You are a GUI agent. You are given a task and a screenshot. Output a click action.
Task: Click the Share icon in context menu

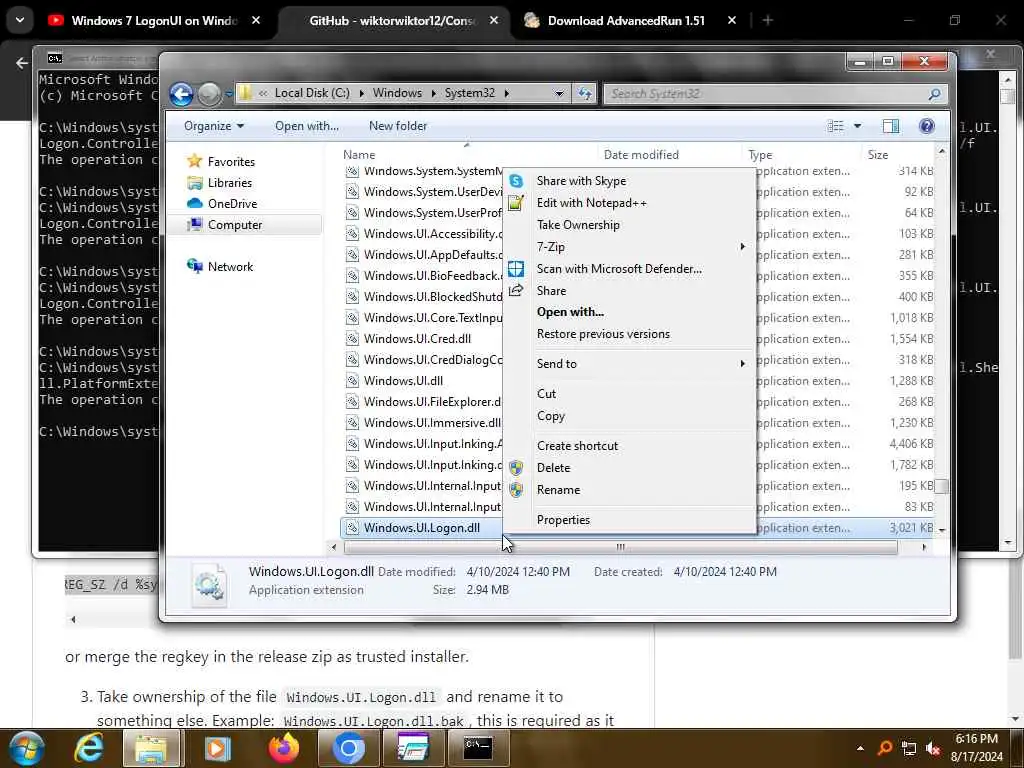[516, 291]
